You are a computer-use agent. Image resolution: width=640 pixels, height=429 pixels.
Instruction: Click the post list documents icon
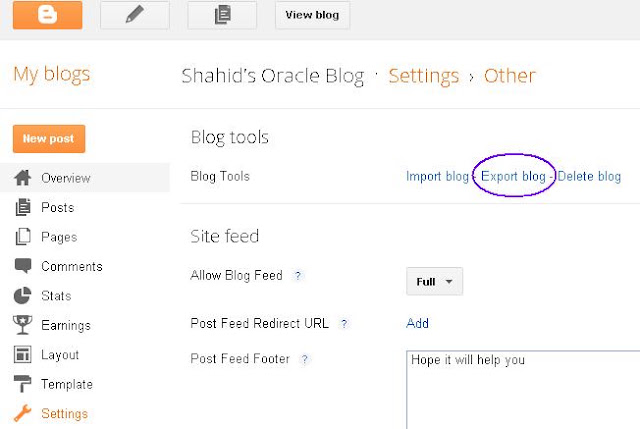[x=222, y=15]
